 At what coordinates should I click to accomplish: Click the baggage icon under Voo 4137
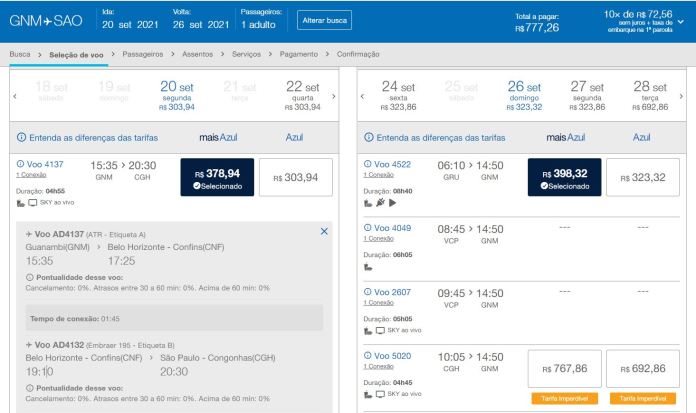[20, 203]
